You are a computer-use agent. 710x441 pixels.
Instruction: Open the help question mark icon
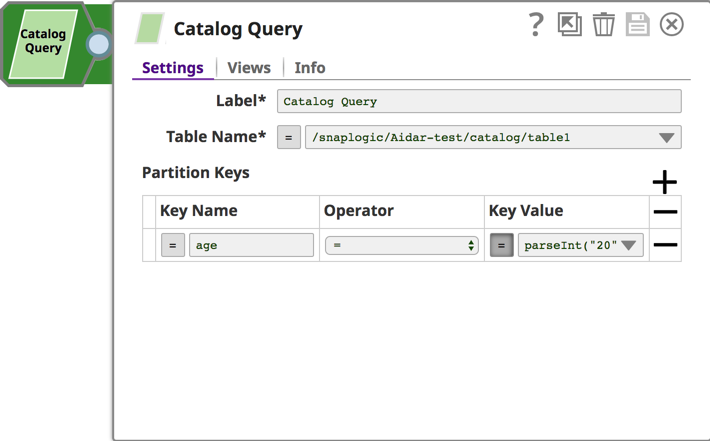pos(536,25)
